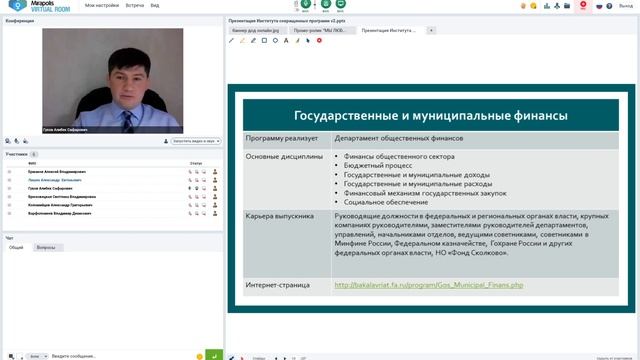The height and width of the screenshot is (360, 640).
Task: Switch to the jpg banner document tab
Action: point(258,31)
